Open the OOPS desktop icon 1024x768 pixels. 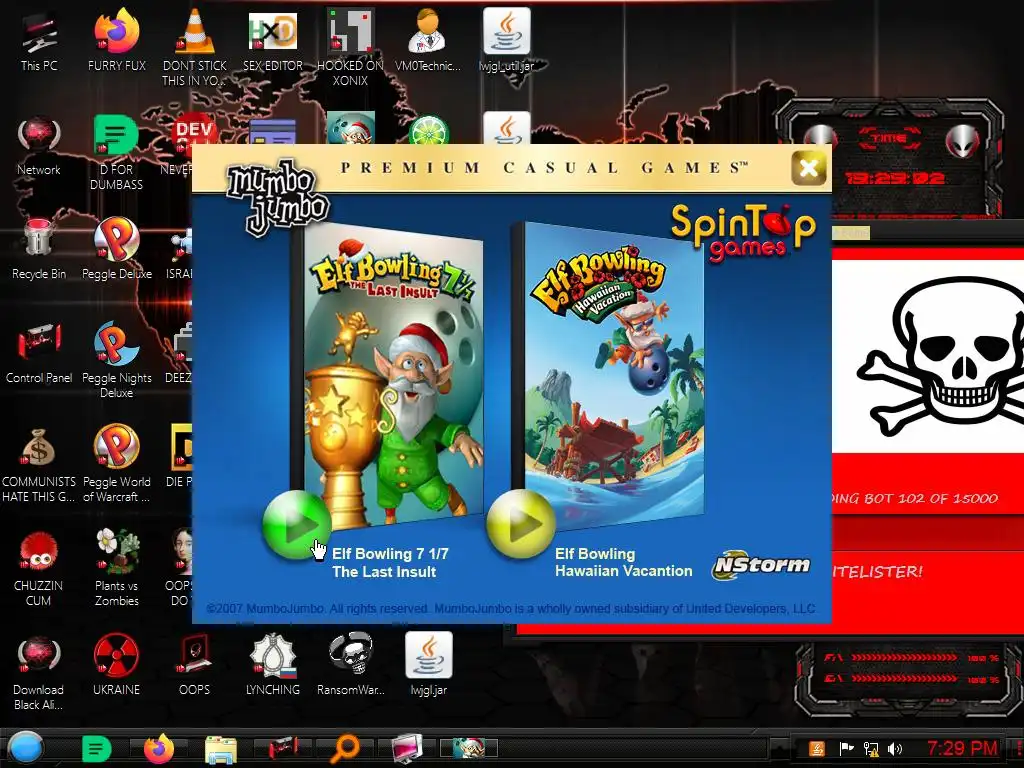194,665
